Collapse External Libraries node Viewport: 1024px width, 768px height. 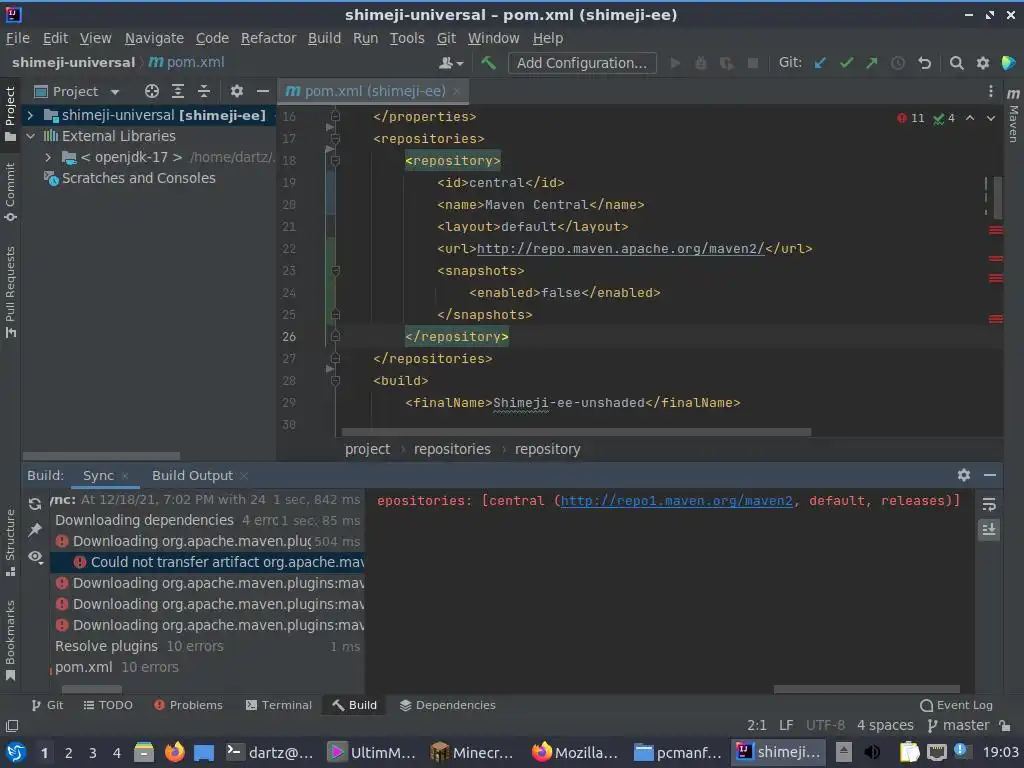[x=30, y=136]
